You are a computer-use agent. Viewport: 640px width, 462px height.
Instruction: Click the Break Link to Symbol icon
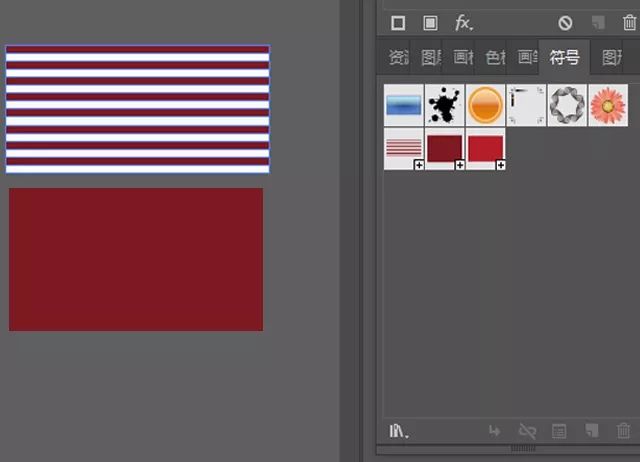pos(527,432)
